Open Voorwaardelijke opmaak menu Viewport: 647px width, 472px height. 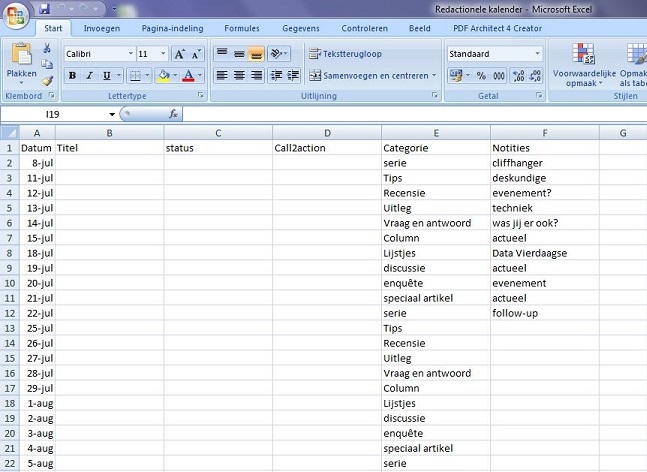(x=584, y=64)
